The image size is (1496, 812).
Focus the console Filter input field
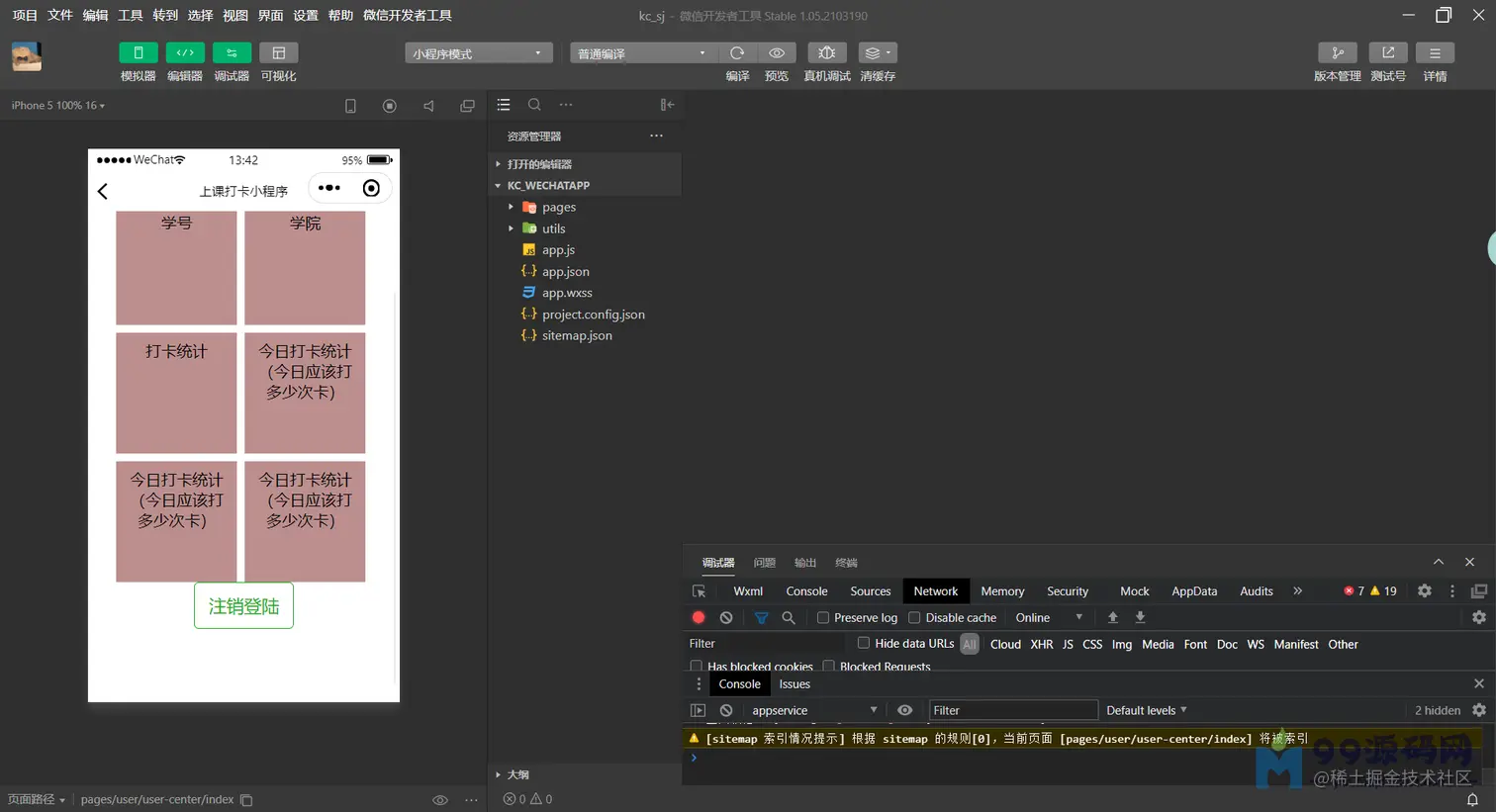pos(1013,710)
